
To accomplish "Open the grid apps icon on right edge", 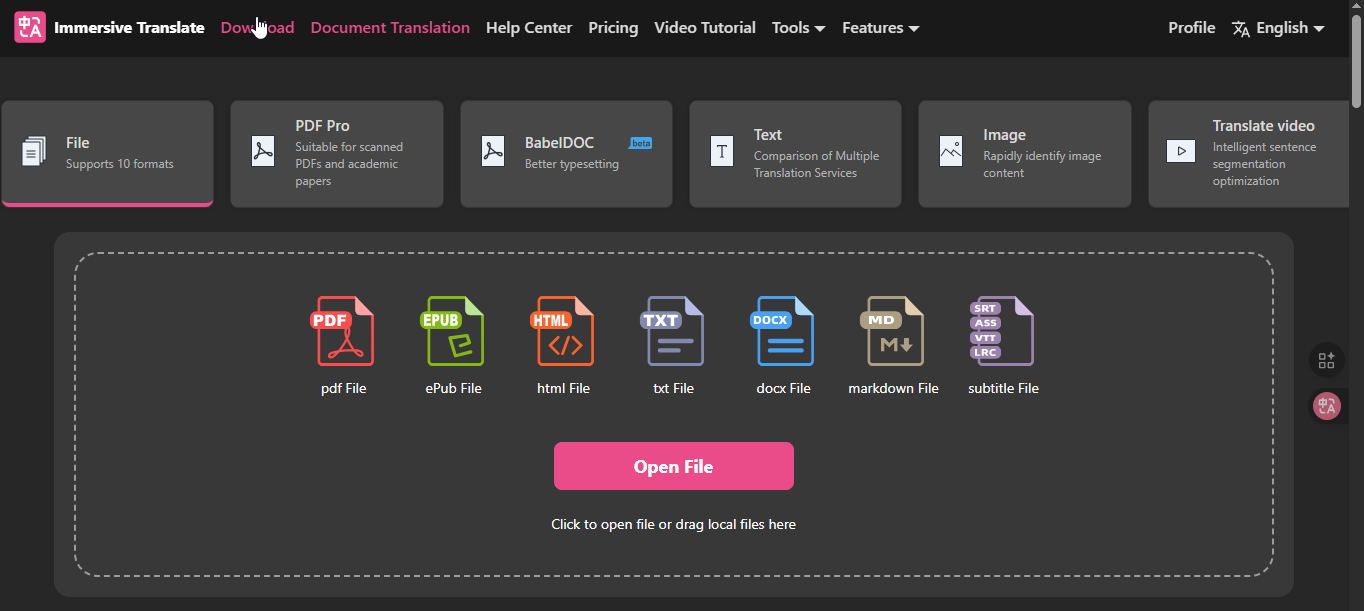I will pos(1327,361).
